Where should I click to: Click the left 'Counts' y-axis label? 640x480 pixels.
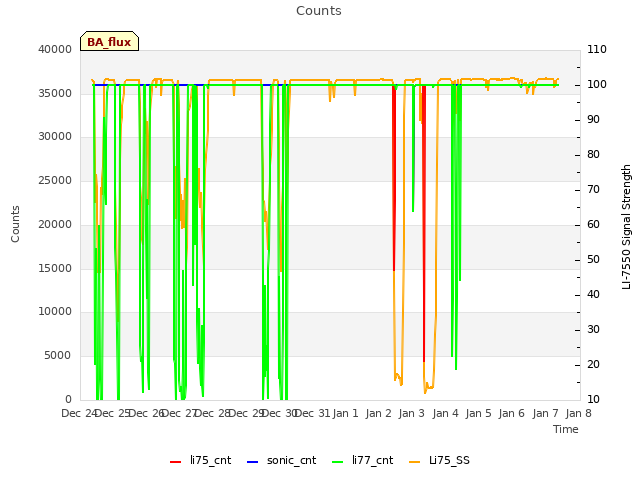pyautogui.click(x=15, y=224)
